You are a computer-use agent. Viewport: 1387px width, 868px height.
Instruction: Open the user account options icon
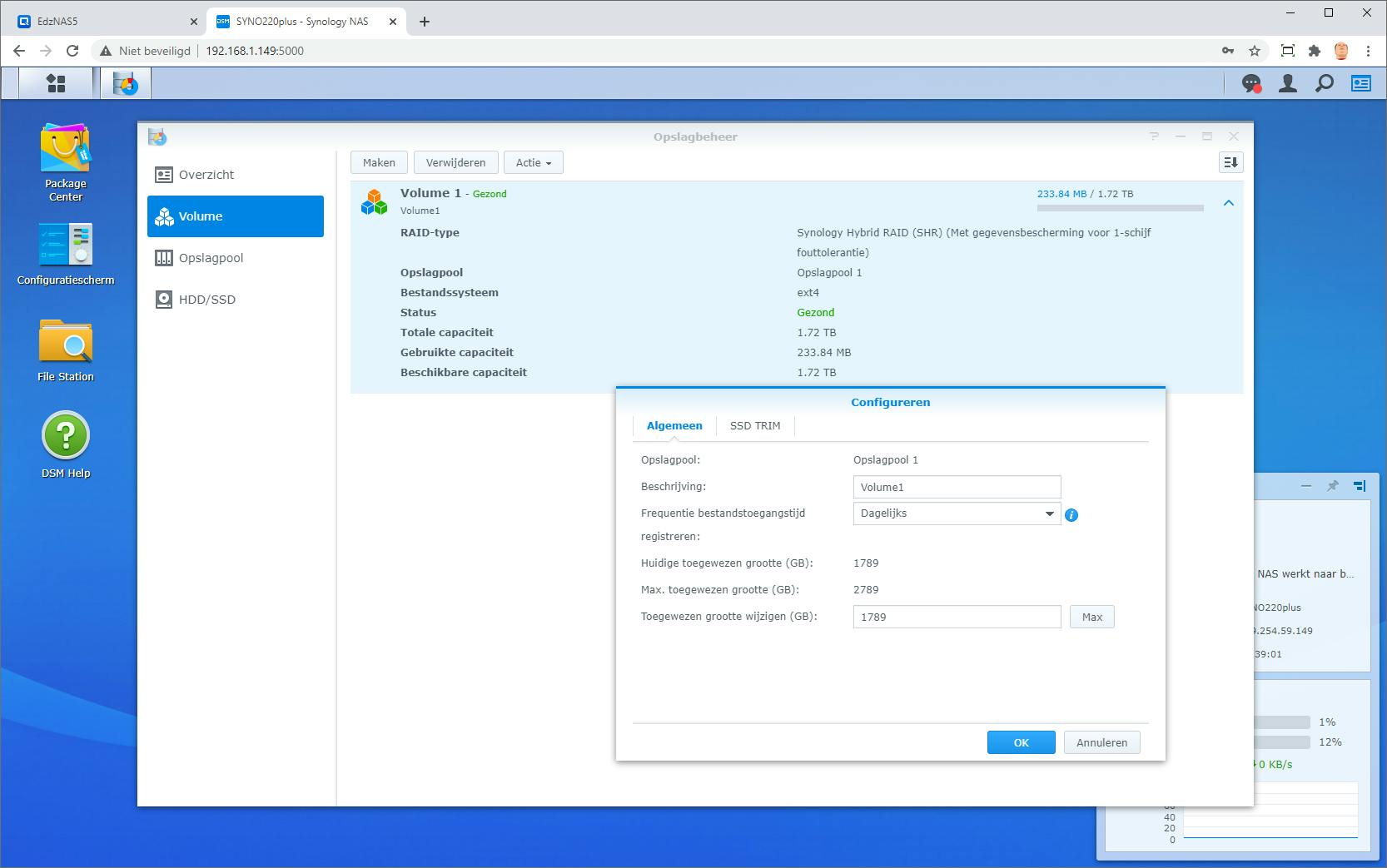point(1288,83)
